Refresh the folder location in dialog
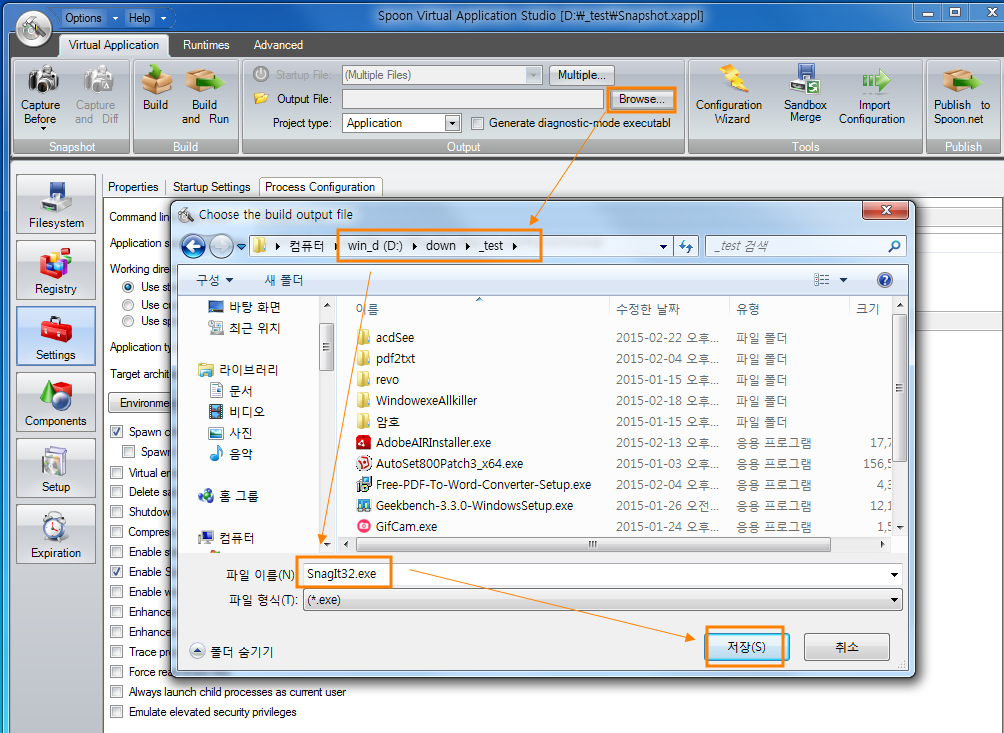1004x733 pixels. click(686, 246)
